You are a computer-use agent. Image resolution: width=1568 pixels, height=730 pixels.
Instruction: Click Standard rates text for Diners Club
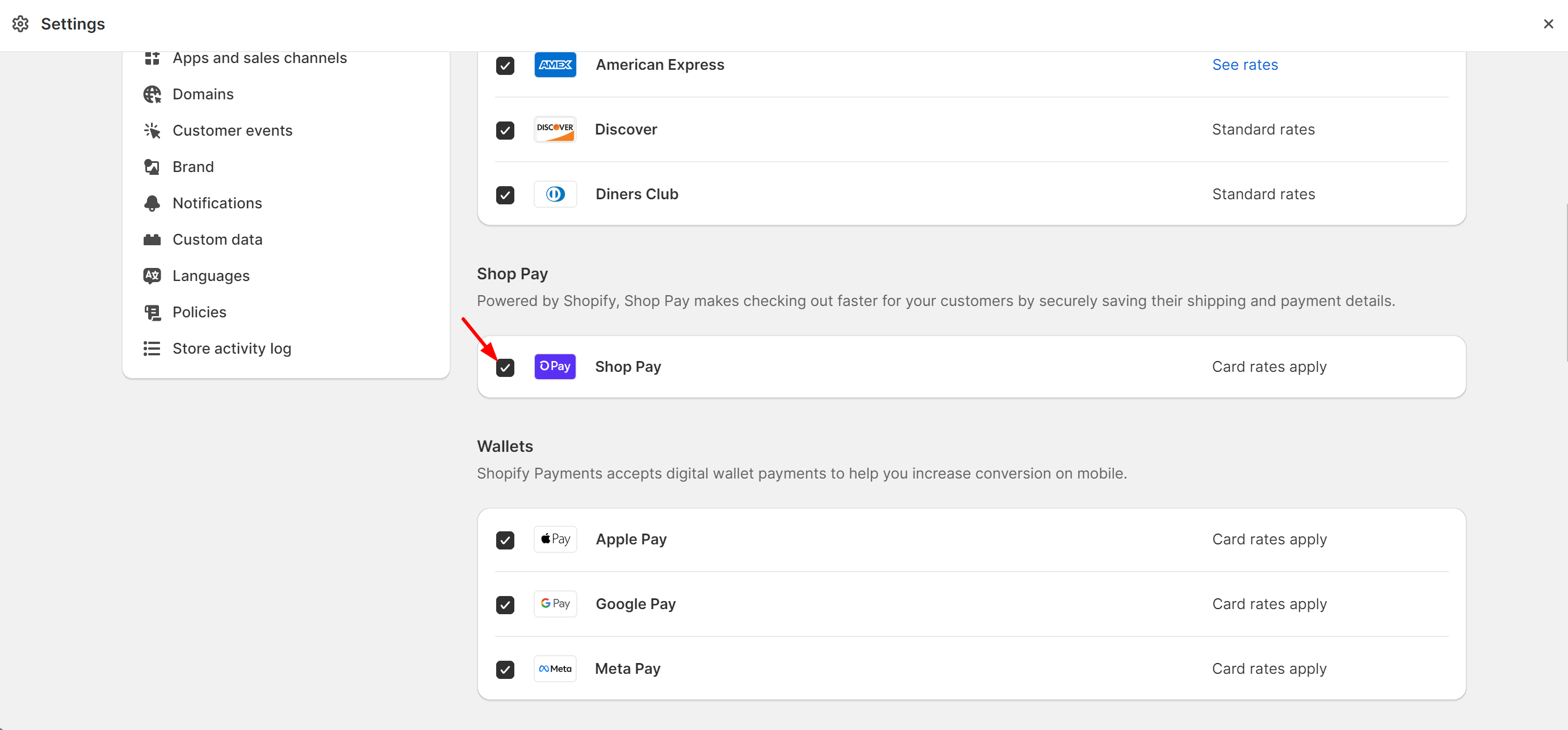click(1263, 194)
